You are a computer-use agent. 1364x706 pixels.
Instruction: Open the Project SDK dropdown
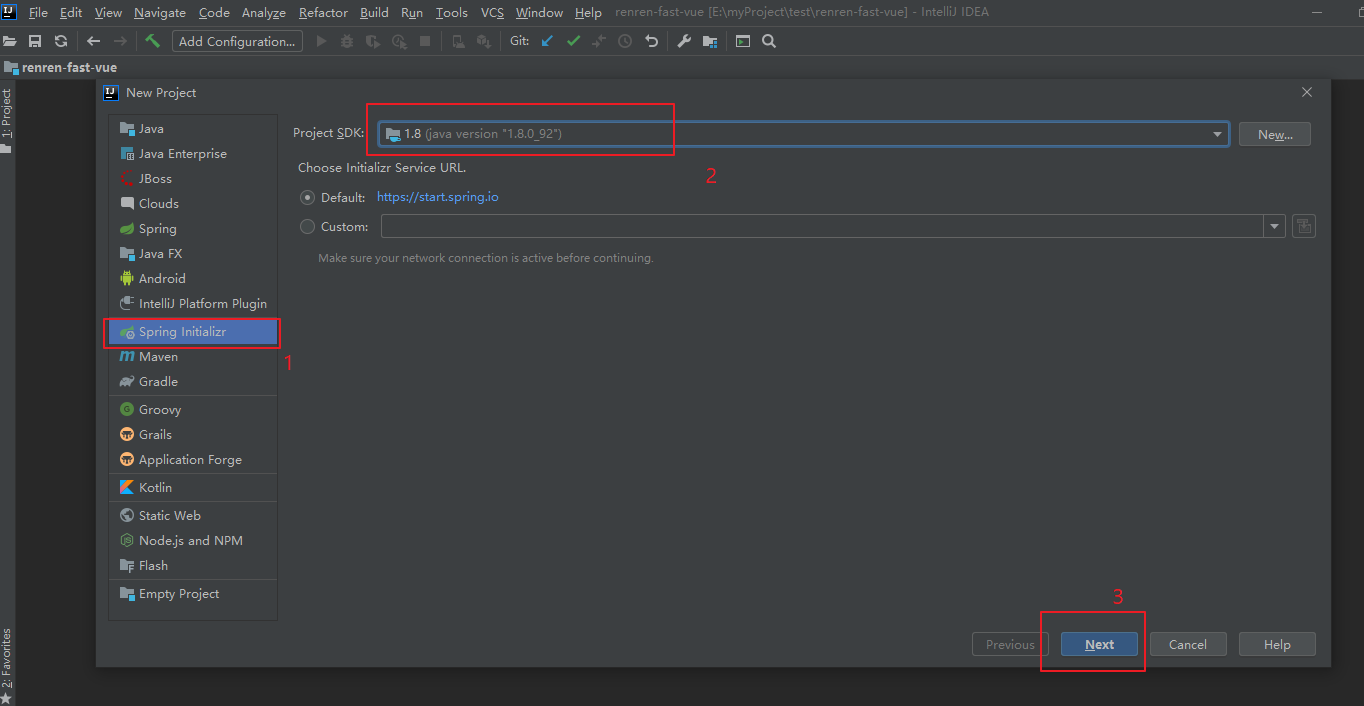pos(803,134)
